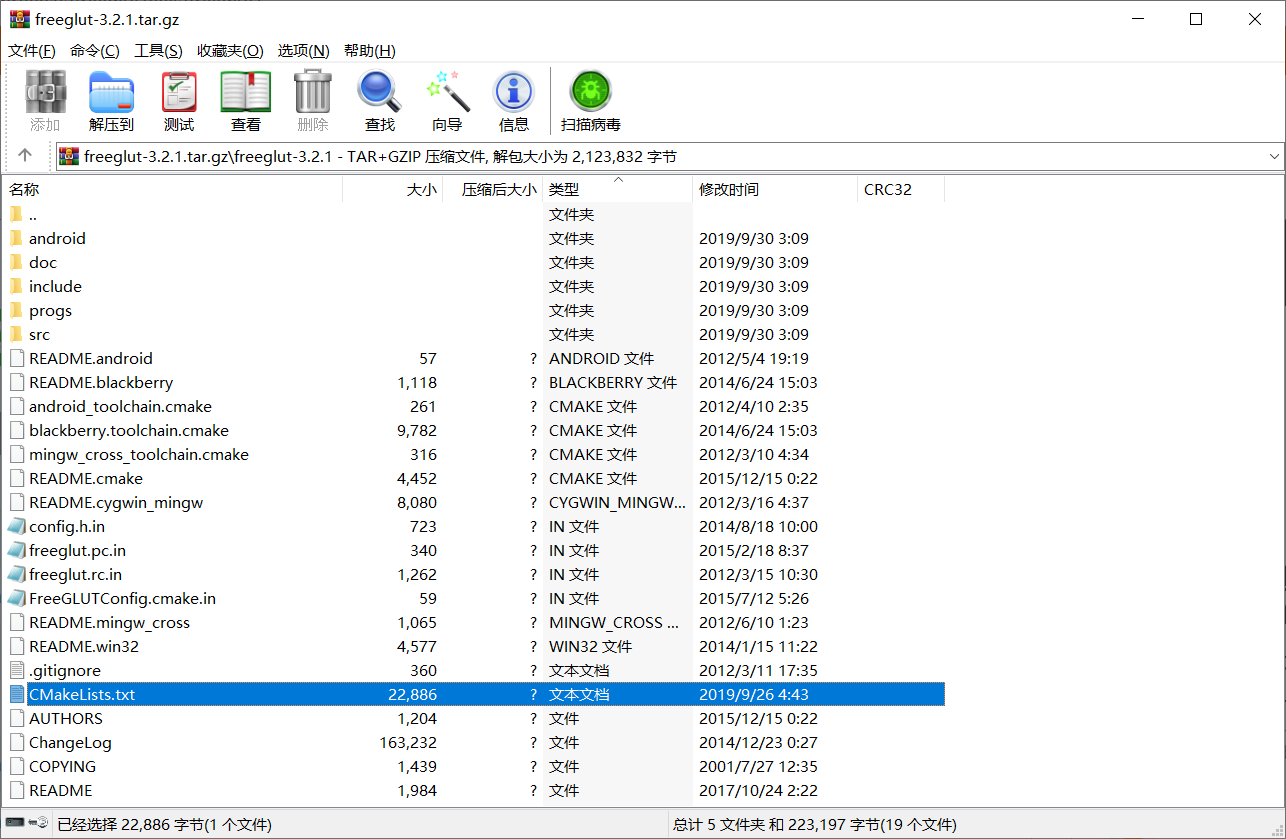Image resolution: width=1286 pixels, height=839 pixels.
Task: Click the archive path address field
Action: (670, 156)
